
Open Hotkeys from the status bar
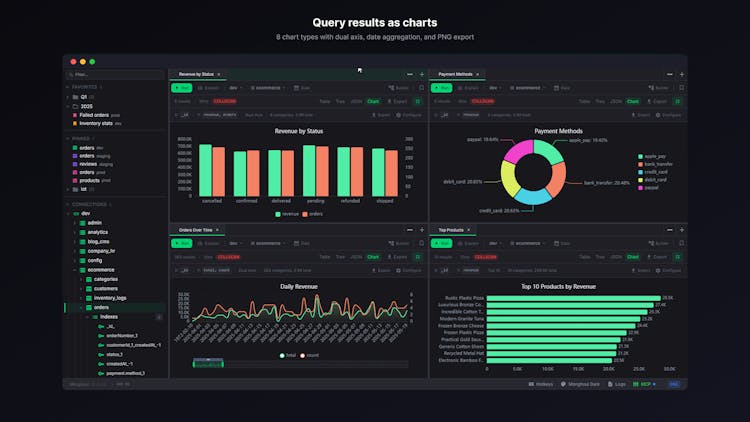541,383
